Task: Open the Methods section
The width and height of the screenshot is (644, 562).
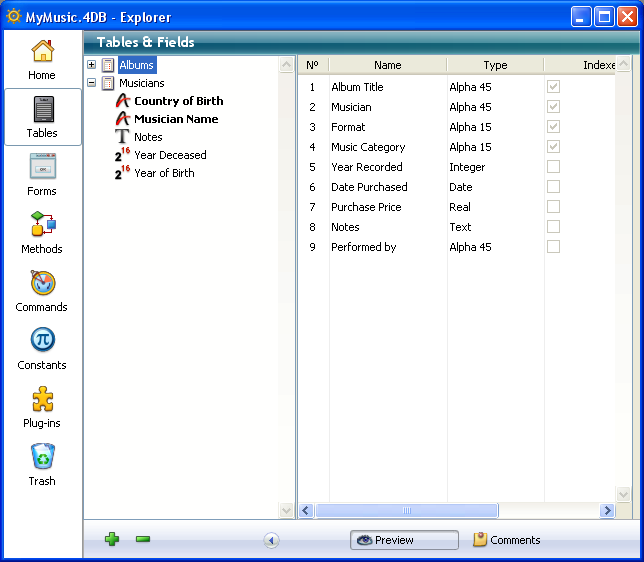Action: click(x=42, y=233)
